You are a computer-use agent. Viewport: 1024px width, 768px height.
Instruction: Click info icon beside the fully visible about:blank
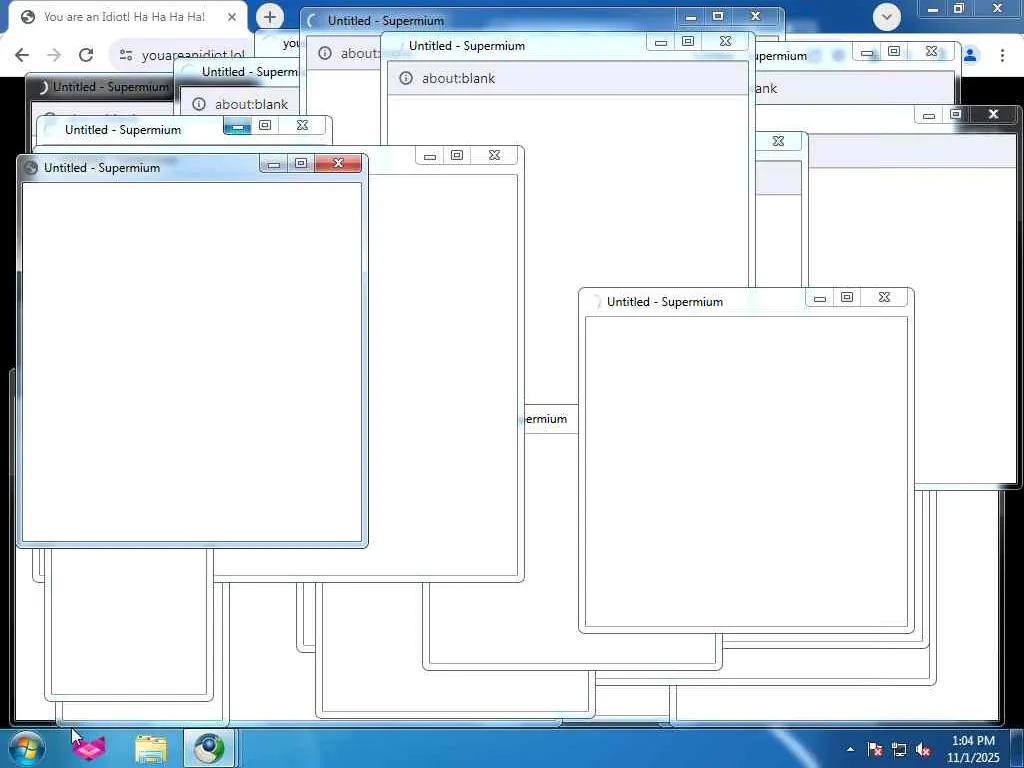[x=406, y=78]
